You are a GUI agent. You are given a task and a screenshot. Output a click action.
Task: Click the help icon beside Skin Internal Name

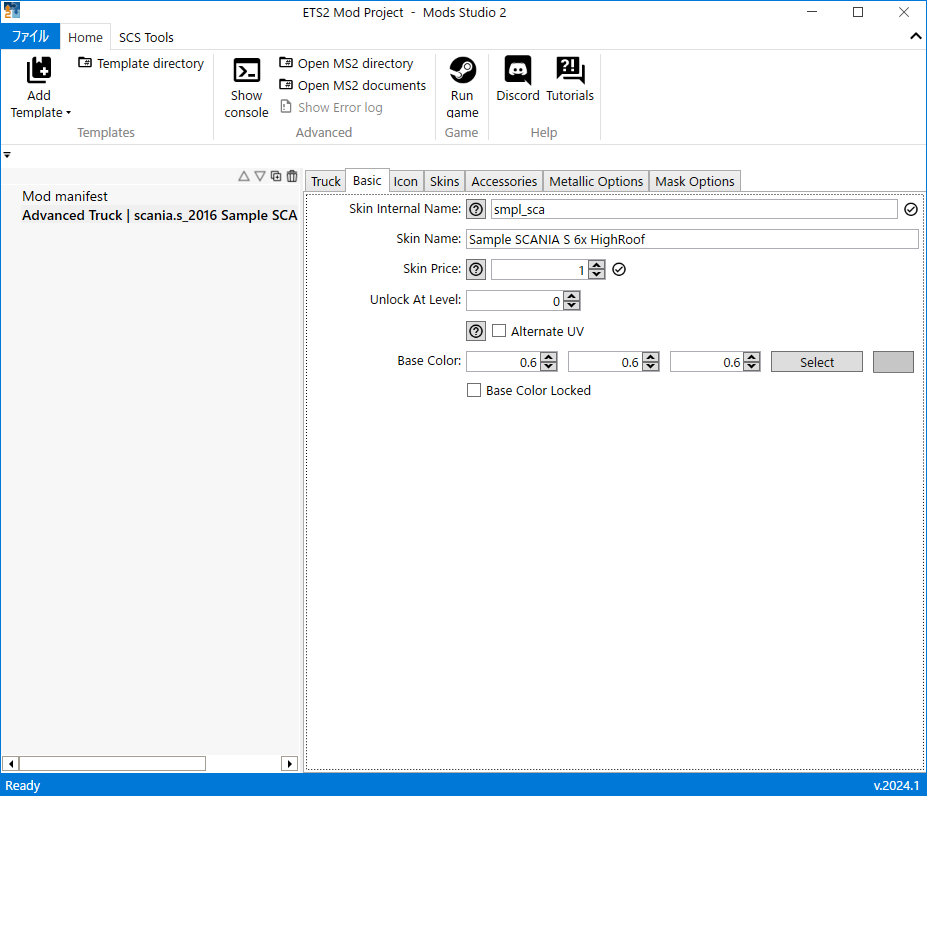pyautogui.click(x=476, y=210)
